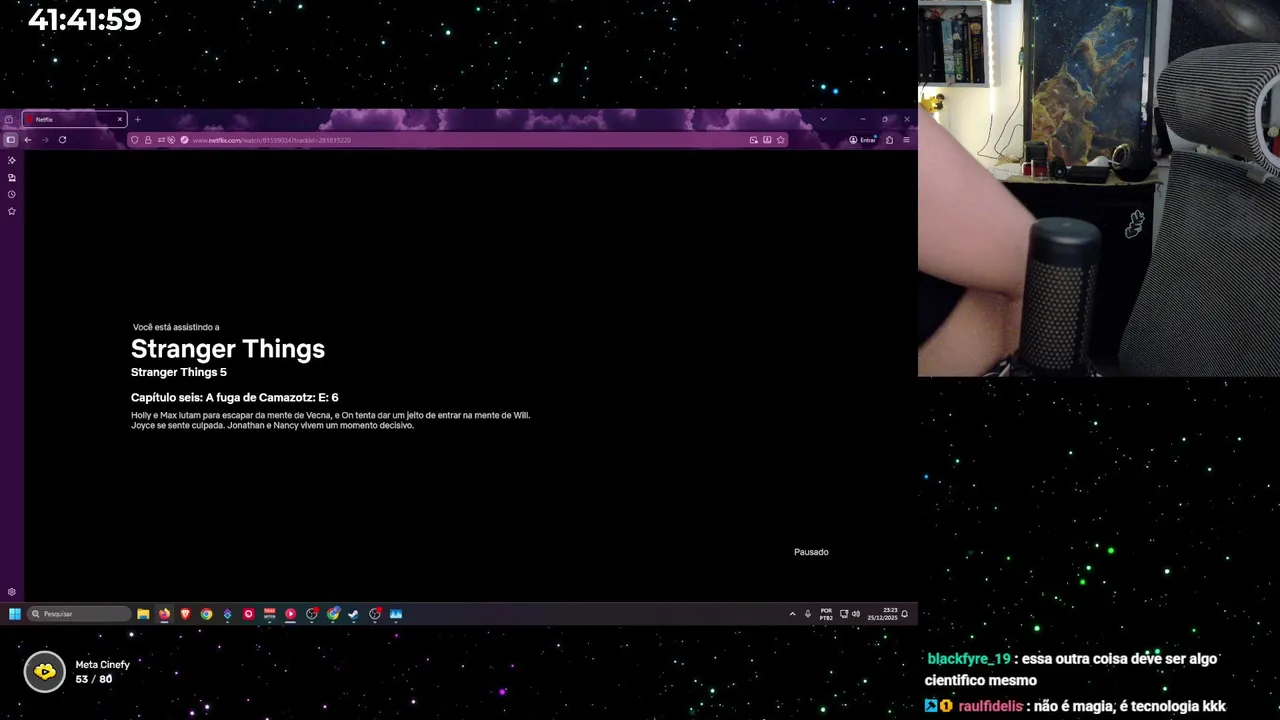Click the Meta Cinefy goal label
Screen dimensions: 1280x720
103,665
